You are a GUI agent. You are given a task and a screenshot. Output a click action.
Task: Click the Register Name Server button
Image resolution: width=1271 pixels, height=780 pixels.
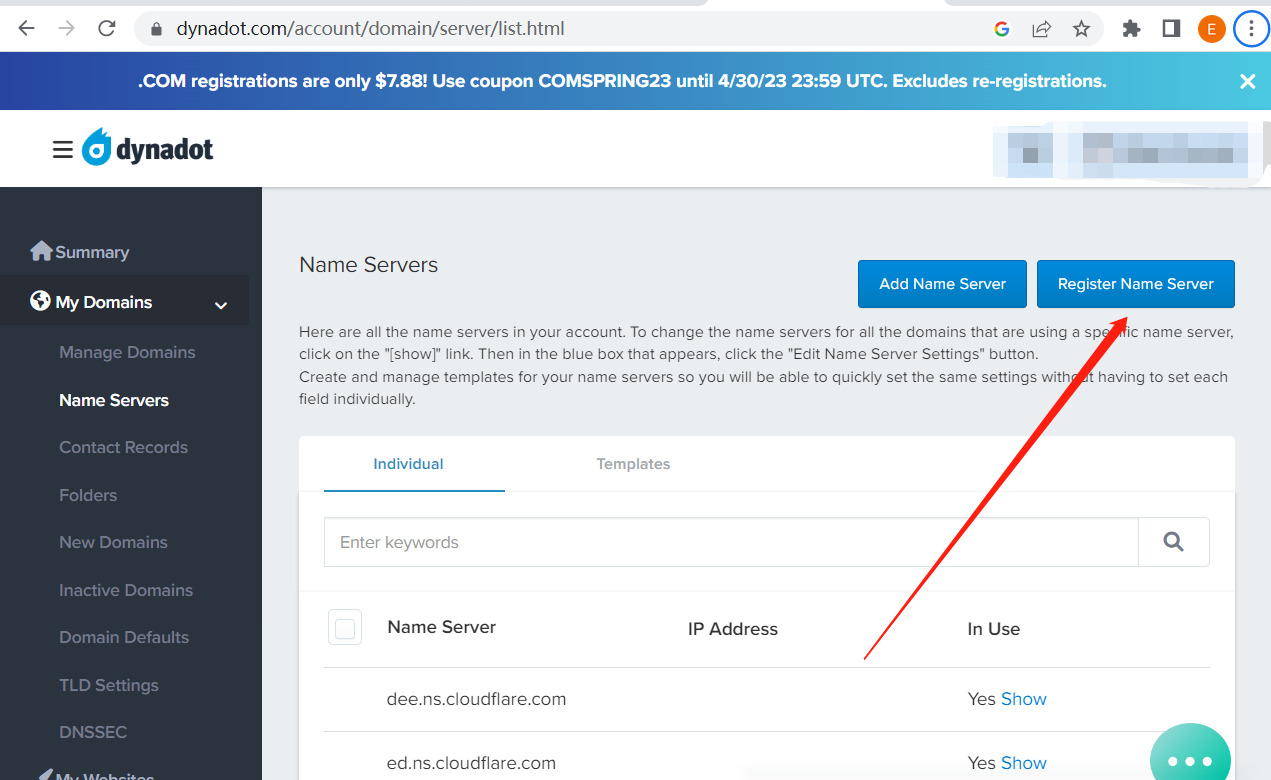click(1135, 284)
